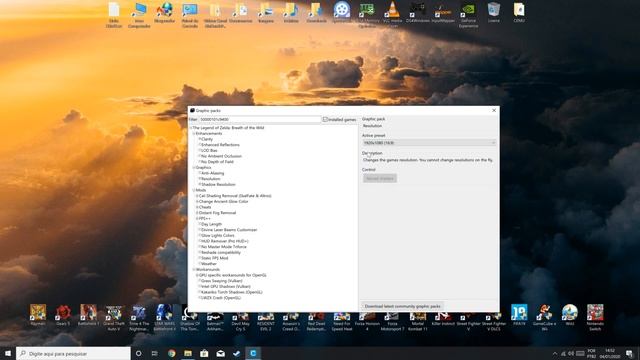The height and width of the screenshot is (360, 640).
Task: Launch the FIFA 19 desktop shortcut
Action: (x=519, y=315)
